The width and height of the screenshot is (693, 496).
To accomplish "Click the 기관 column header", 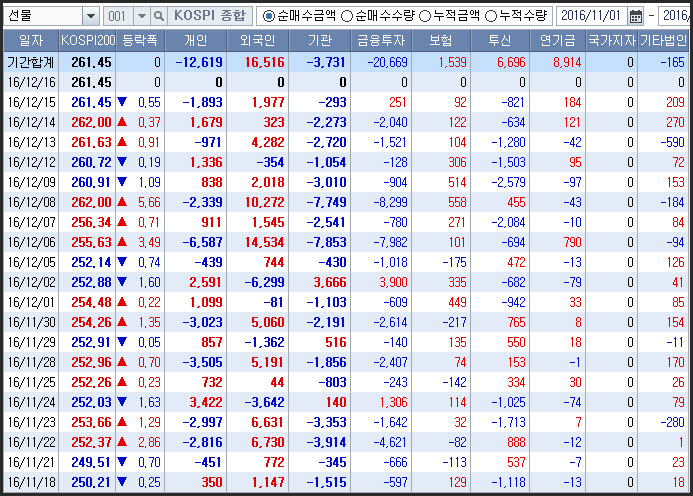I will point(320,41).
